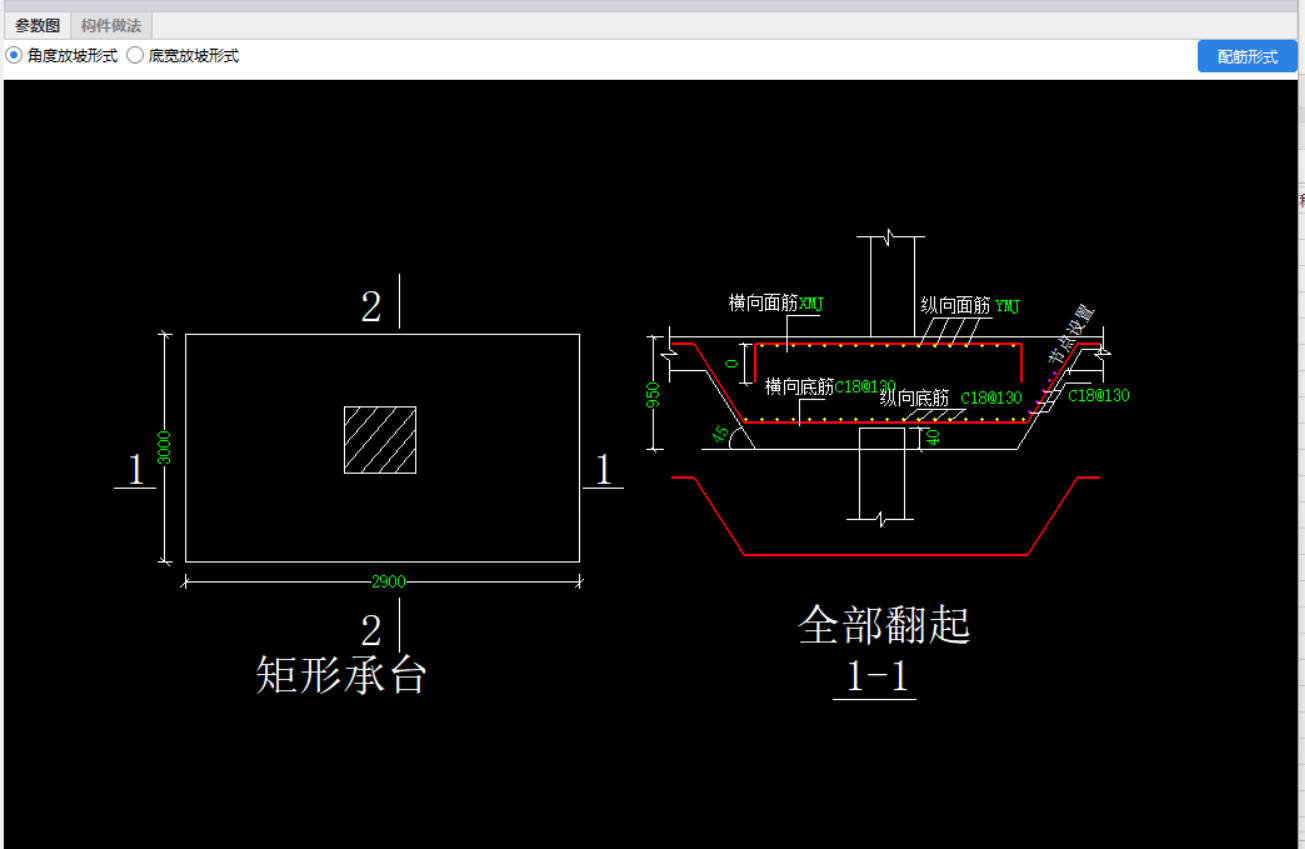Click the 纵向面筋 label

click(955, 305)
